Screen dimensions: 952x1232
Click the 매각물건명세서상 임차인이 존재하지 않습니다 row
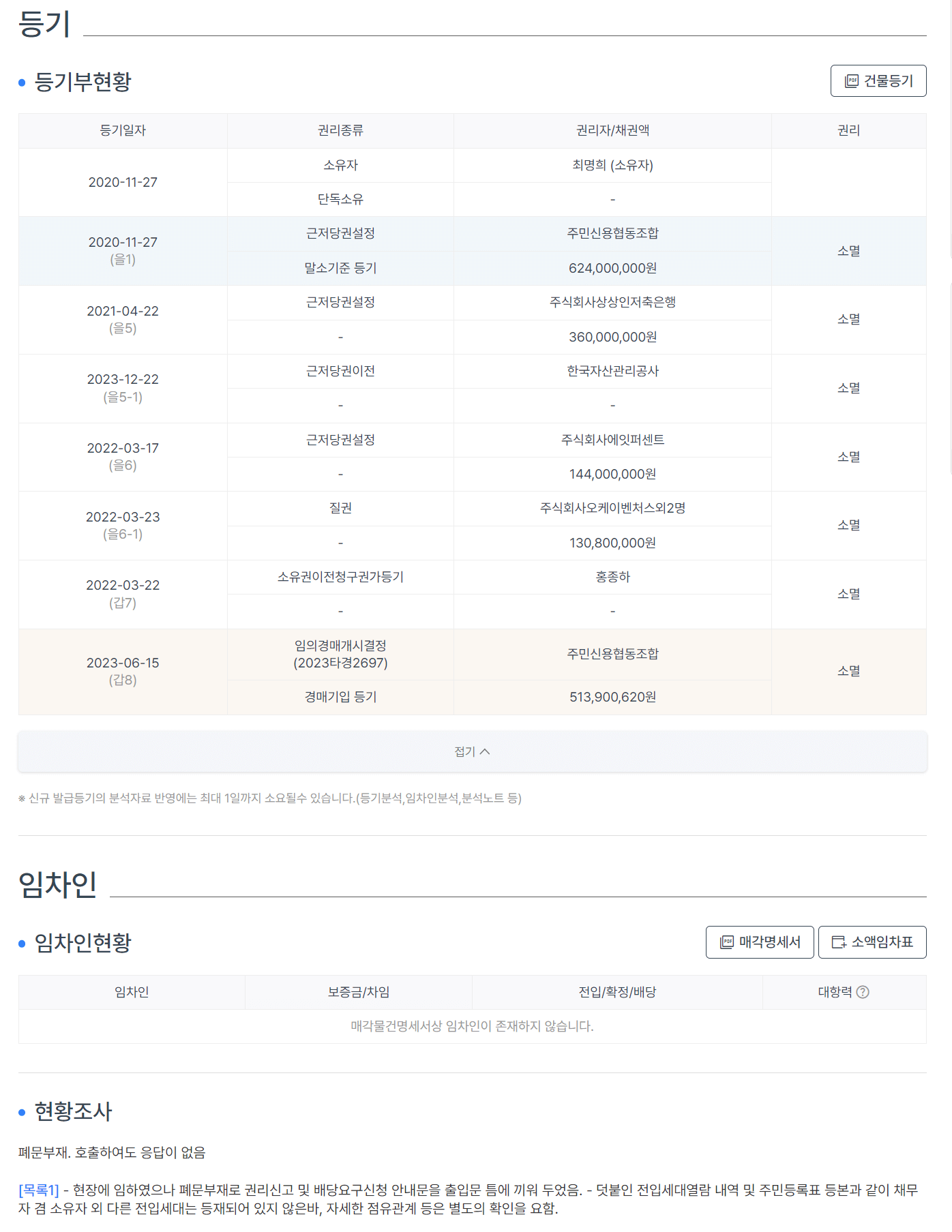coord(473,1026)
